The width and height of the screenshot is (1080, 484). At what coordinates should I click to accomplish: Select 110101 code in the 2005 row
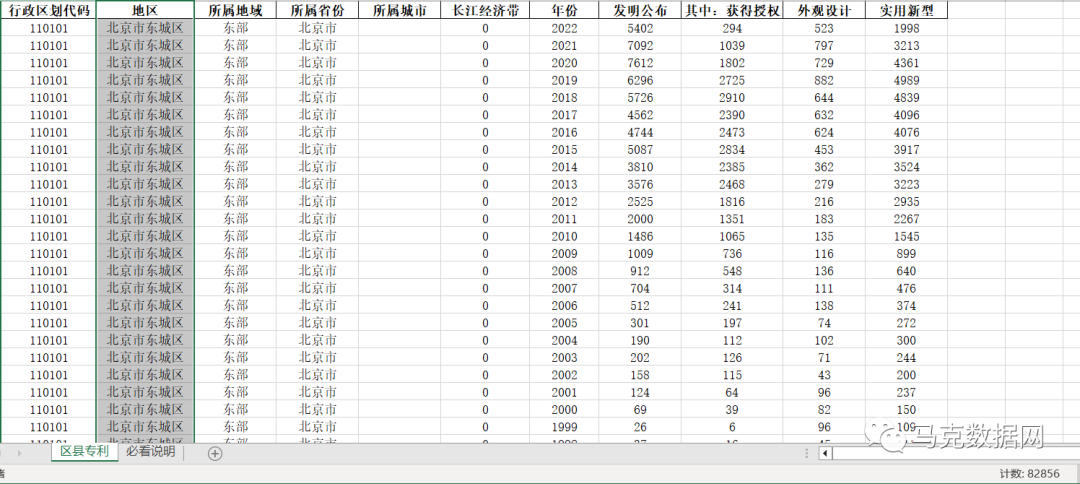[x=49, y=323]
